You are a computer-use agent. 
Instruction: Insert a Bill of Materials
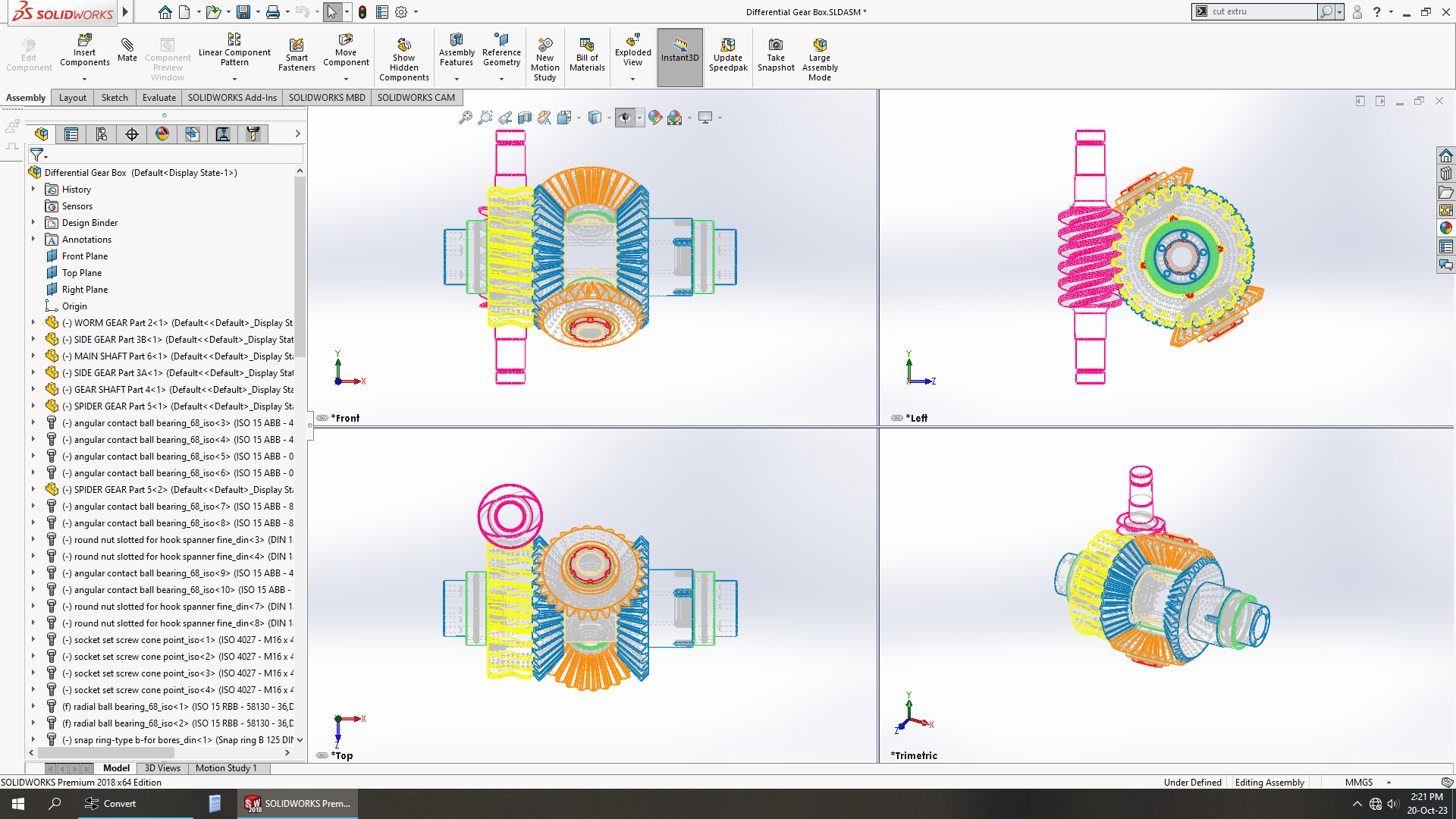pyautogui.click(x=587, y=55)
